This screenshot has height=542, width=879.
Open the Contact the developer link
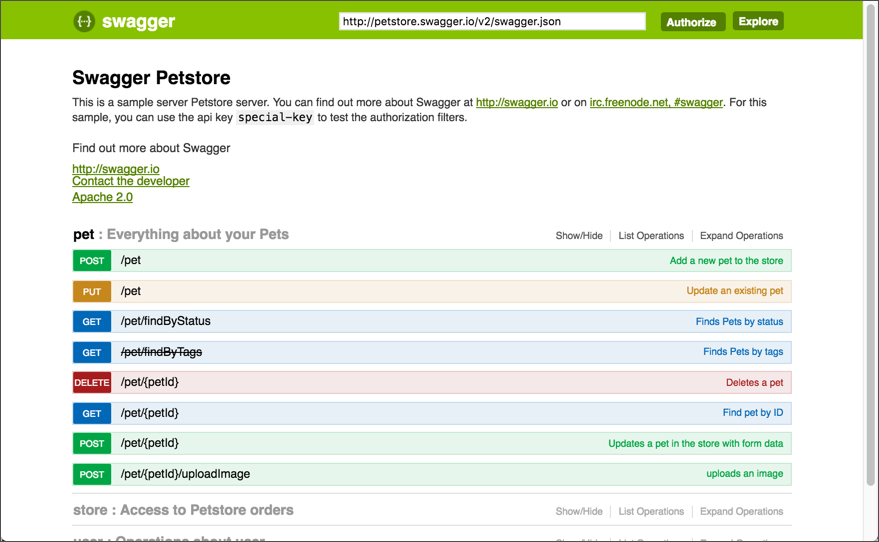pyautogui.click(x=130, y=182)
